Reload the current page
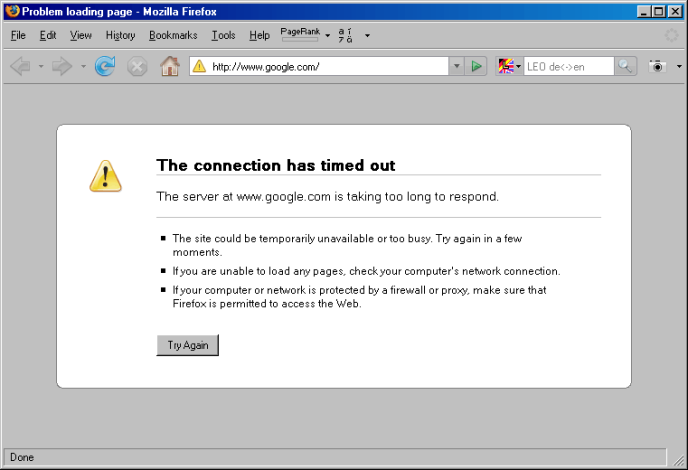This screenshot has height=470, width=688. 105,67
